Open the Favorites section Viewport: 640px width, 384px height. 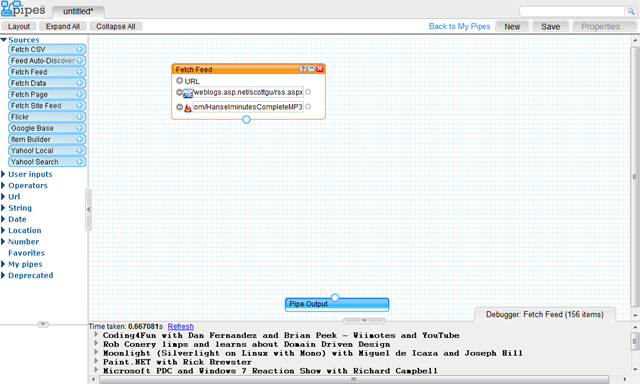(x=27, y=253)
